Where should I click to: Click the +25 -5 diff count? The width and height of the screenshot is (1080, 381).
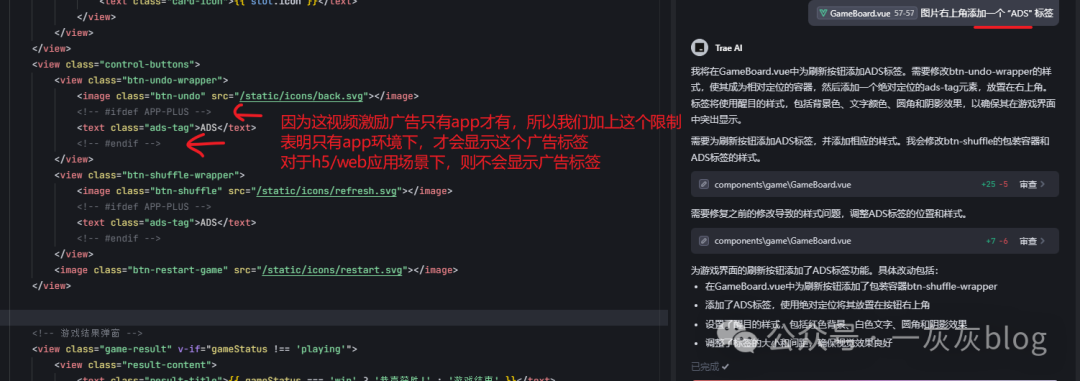pyautogui.click(x=995, y=184)
